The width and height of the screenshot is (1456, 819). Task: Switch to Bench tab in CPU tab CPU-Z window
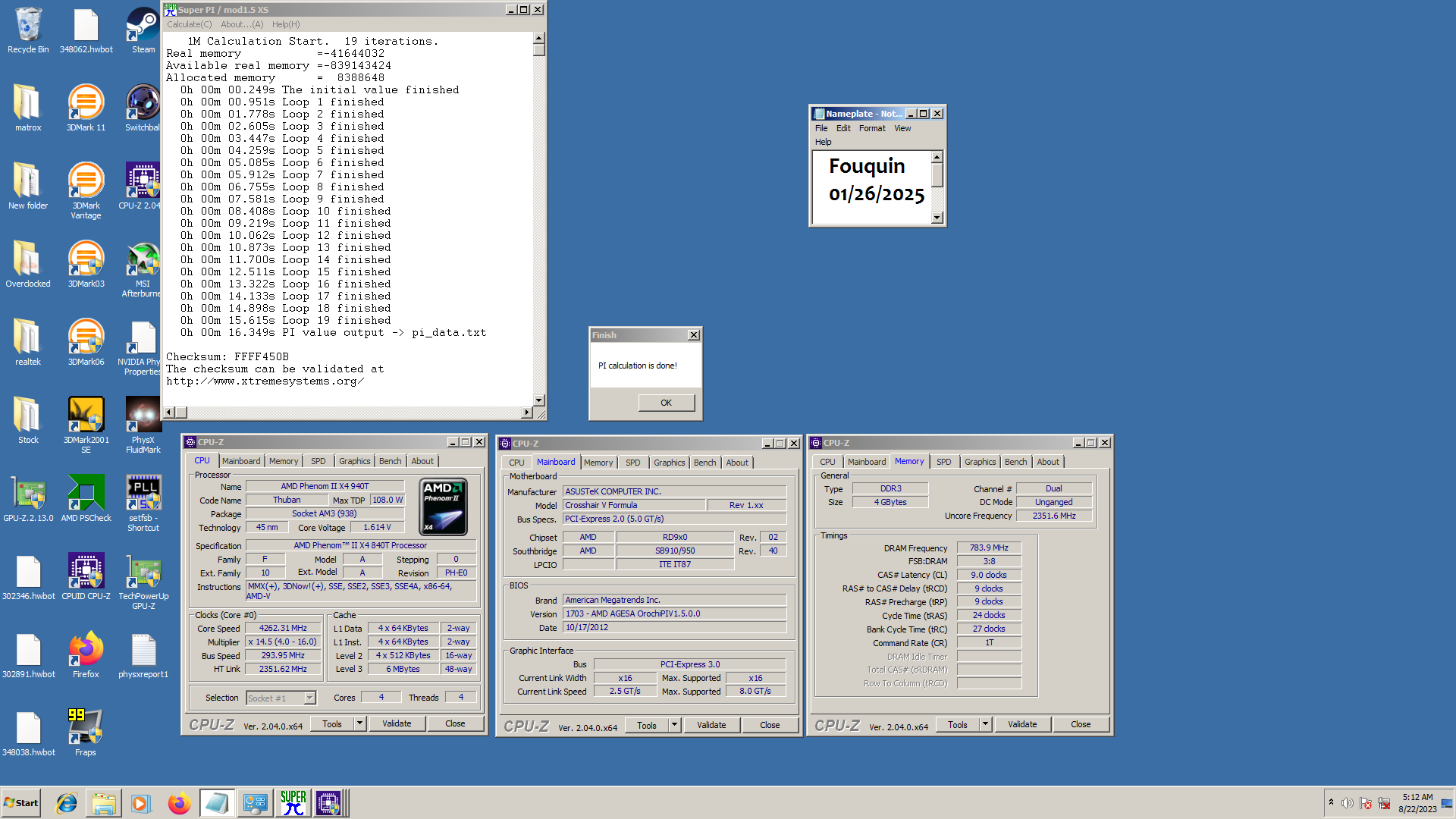click(x=390, y=461)
